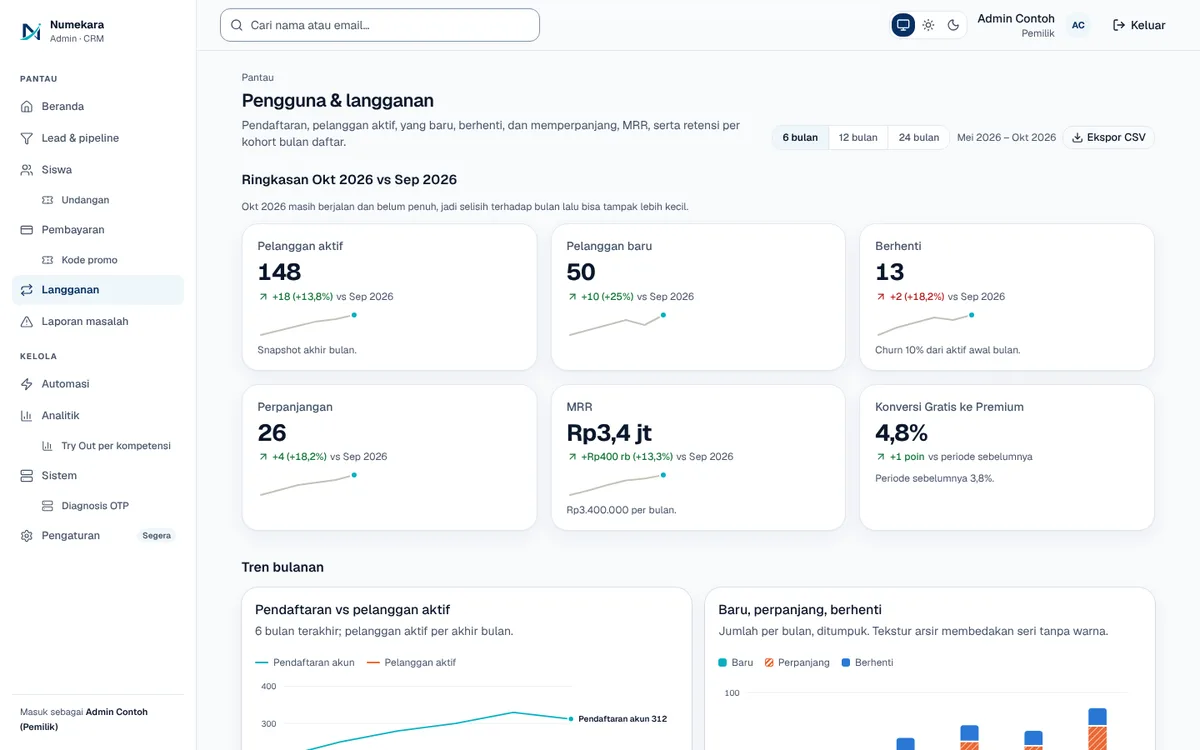Click Rp3.400.000 per bulan note

pos(621,510)
